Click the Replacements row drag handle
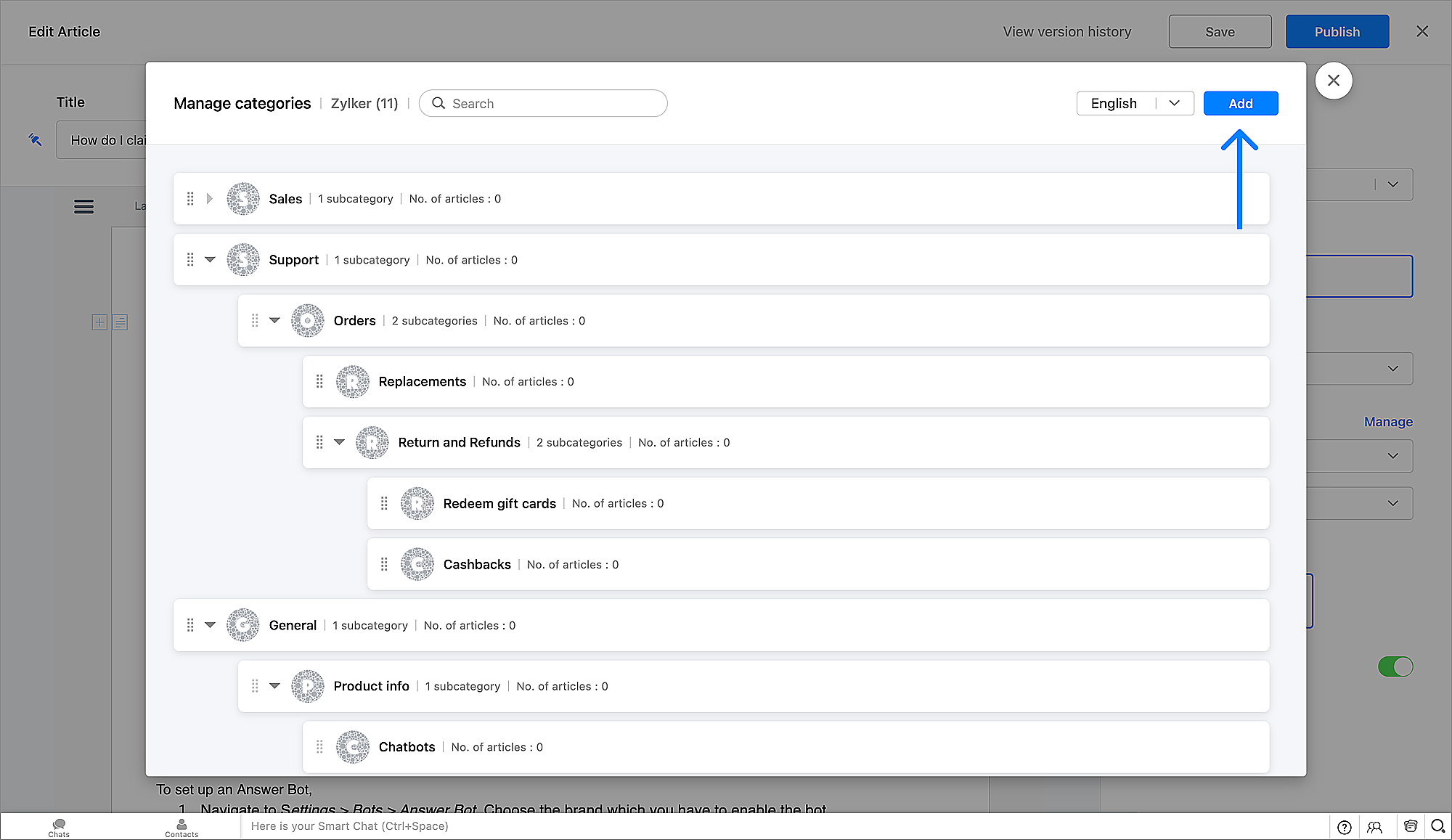The image size is (1452, 840). (x=319, y=381)
